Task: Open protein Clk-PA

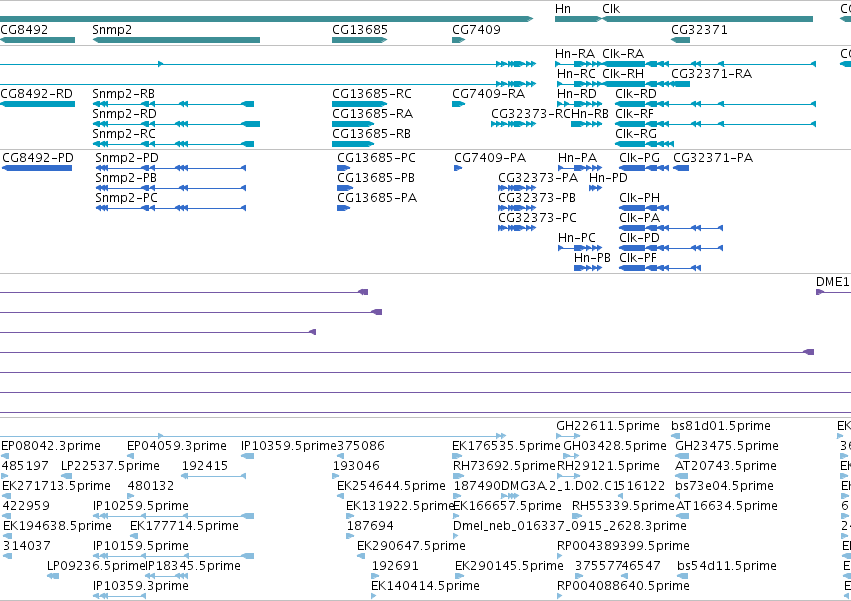Action: point(639,218)
